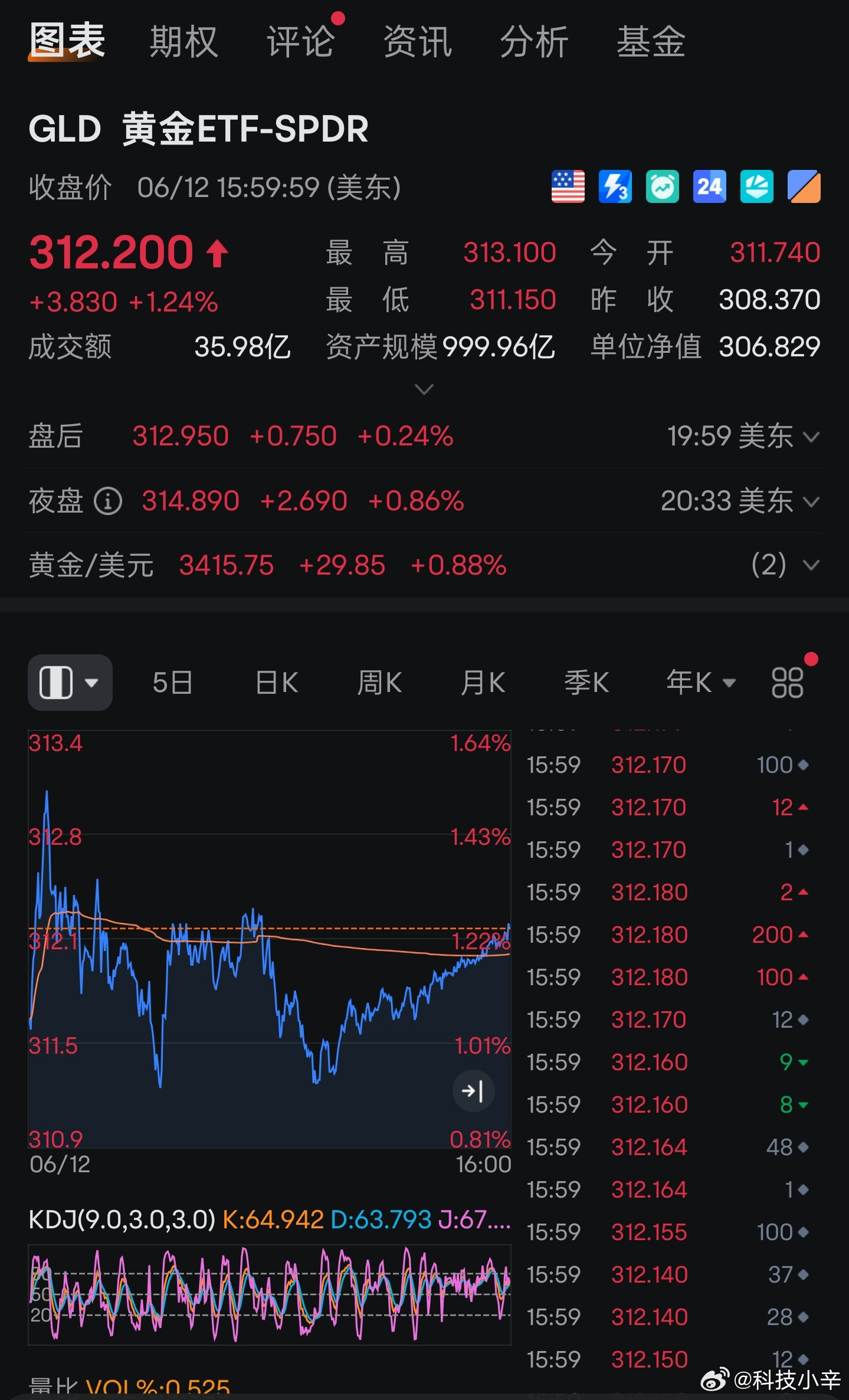849x1400 pixels.
Task: Tap the jump-to-latest arrow on chart
Action: coord(473,1091)
